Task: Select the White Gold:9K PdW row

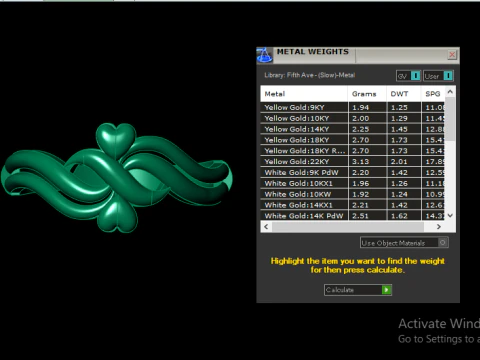Action: tap(352, 172)
